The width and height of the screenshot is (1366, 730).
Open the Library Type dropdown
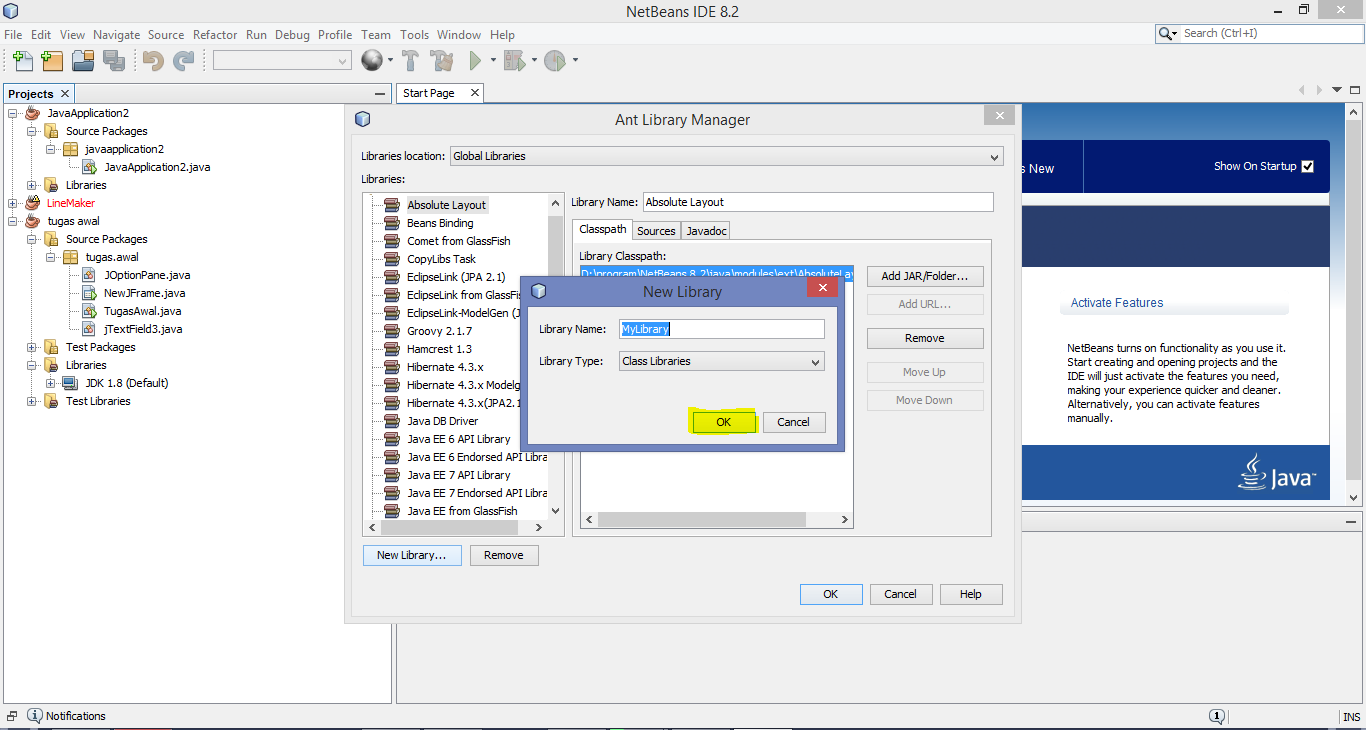tap(811, 361)
